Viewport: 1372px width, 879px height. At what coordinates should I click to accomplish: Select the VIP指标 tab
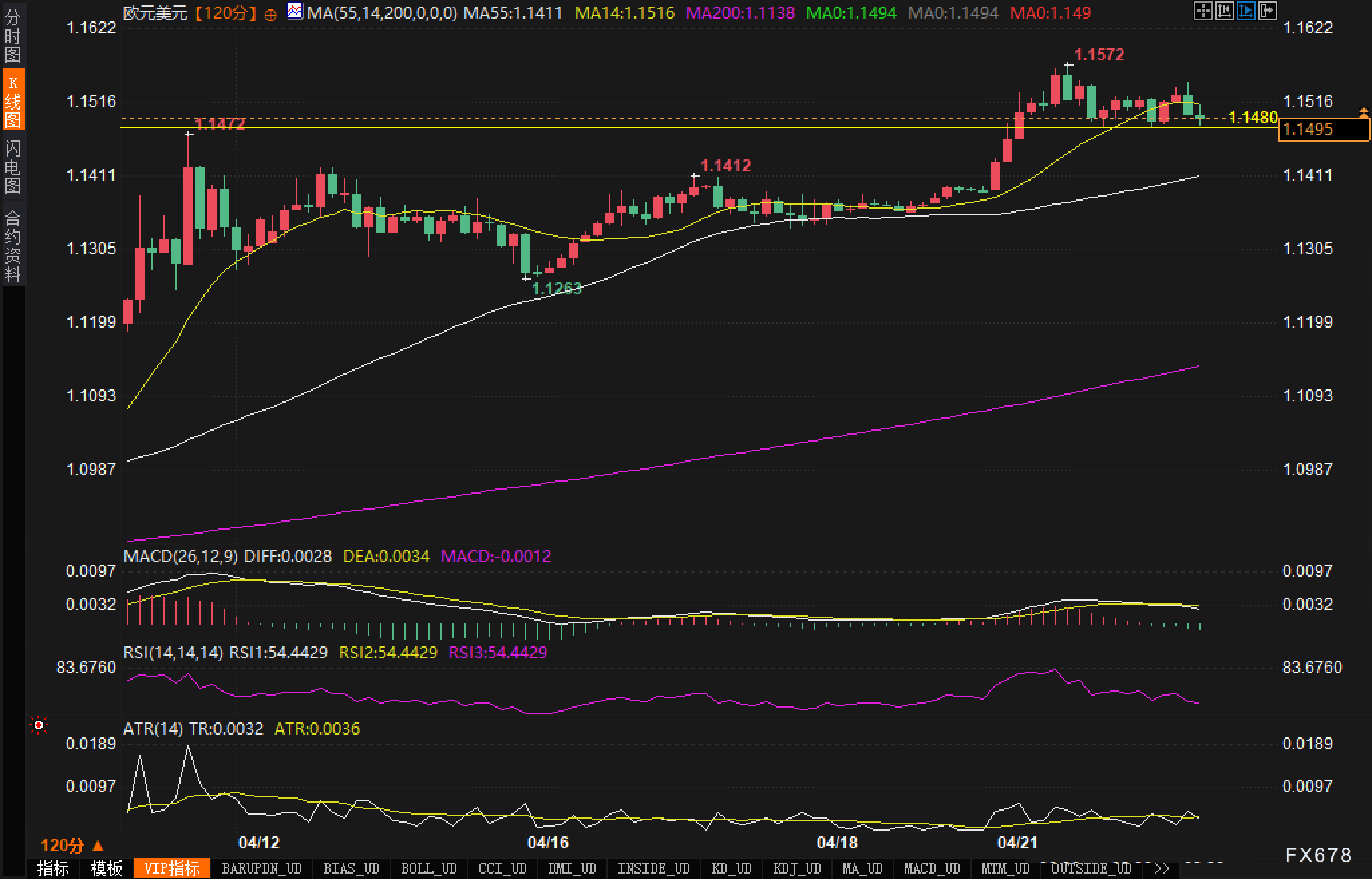(172, 868)
